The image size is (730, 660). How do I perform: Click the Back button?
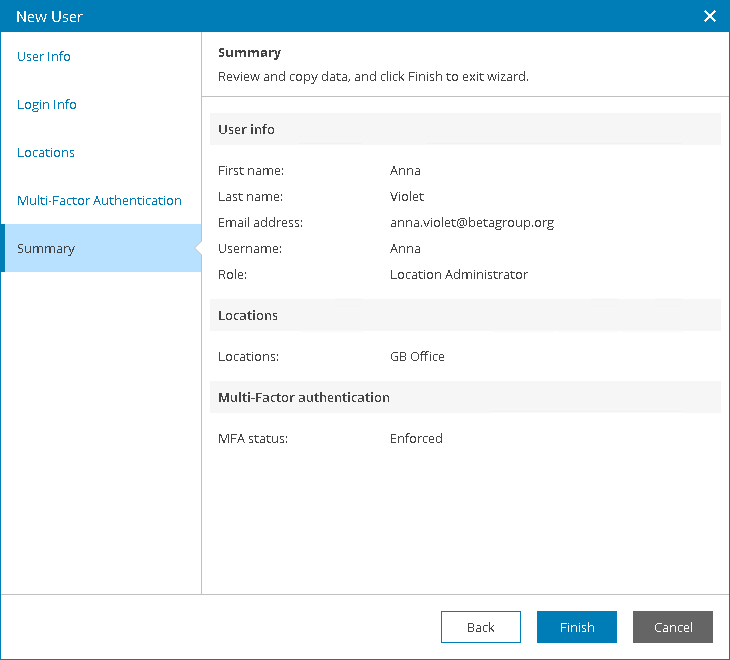coord(480,627)
